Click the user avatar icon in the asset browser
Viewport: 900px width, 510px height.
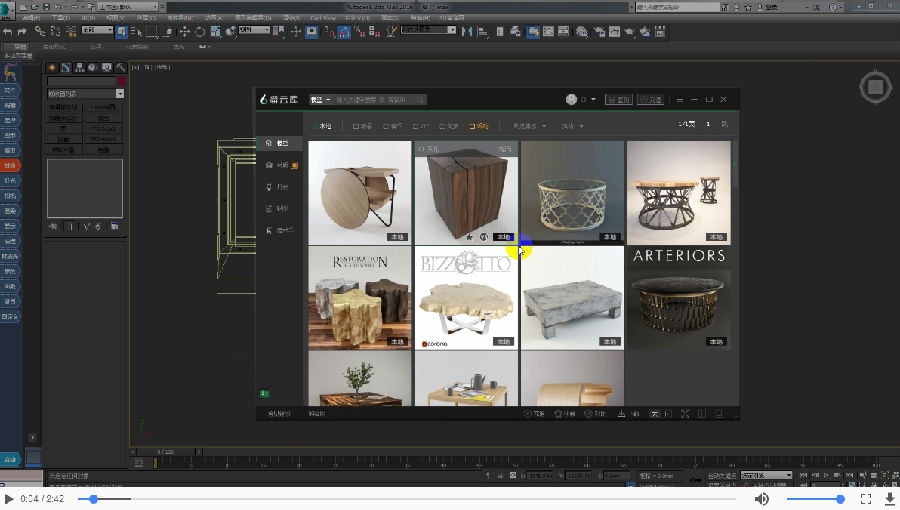coord(571,99)
